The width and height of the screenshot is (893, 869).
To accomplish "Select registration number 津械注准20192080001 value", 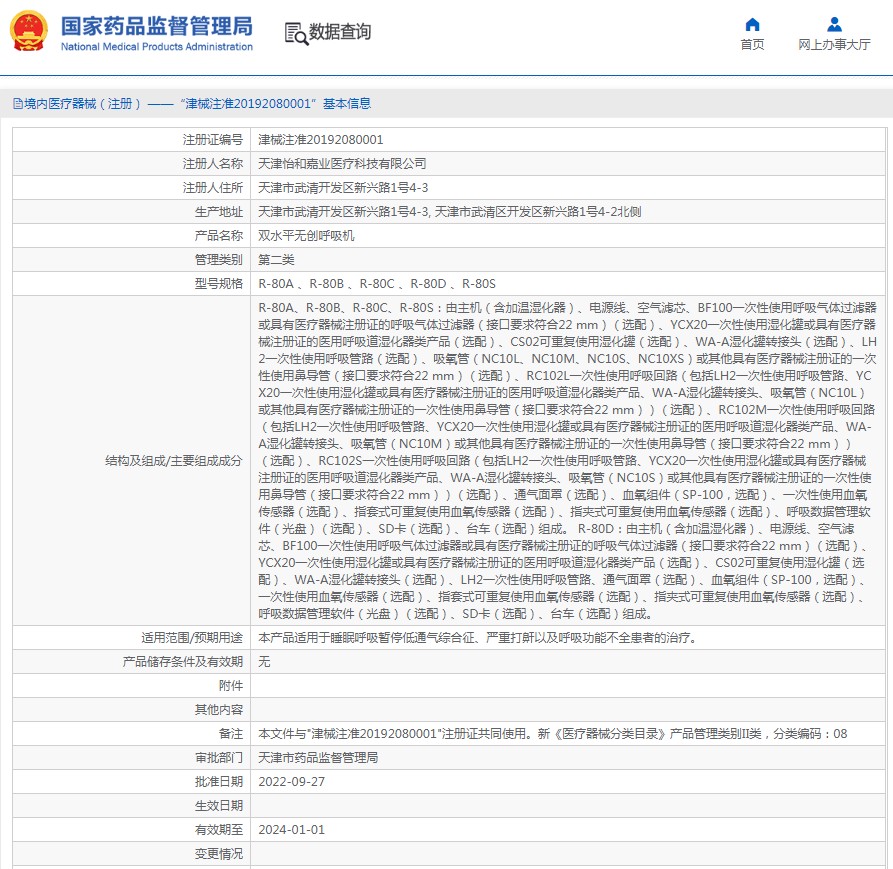I will coord(321,140).
